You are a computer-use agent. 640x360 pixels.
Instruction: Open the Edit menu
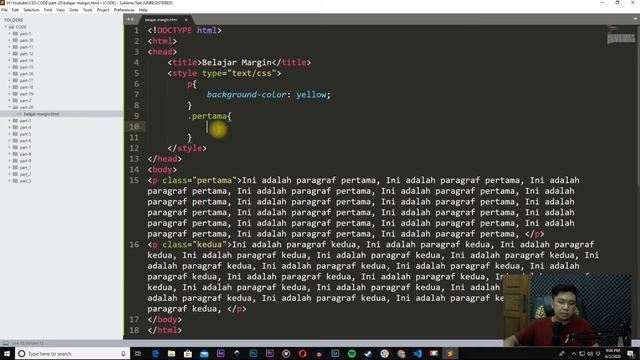click(15, 10)
